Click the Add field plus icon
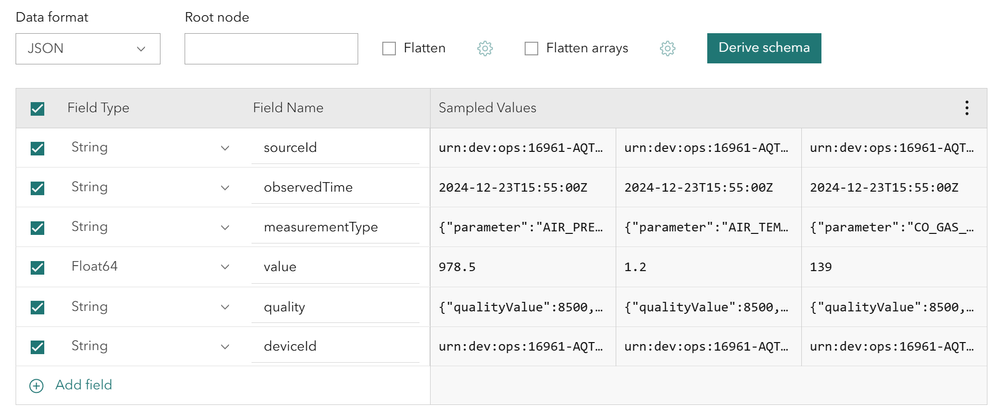This screenshot has height=416, width=998. tap(37, 385)
